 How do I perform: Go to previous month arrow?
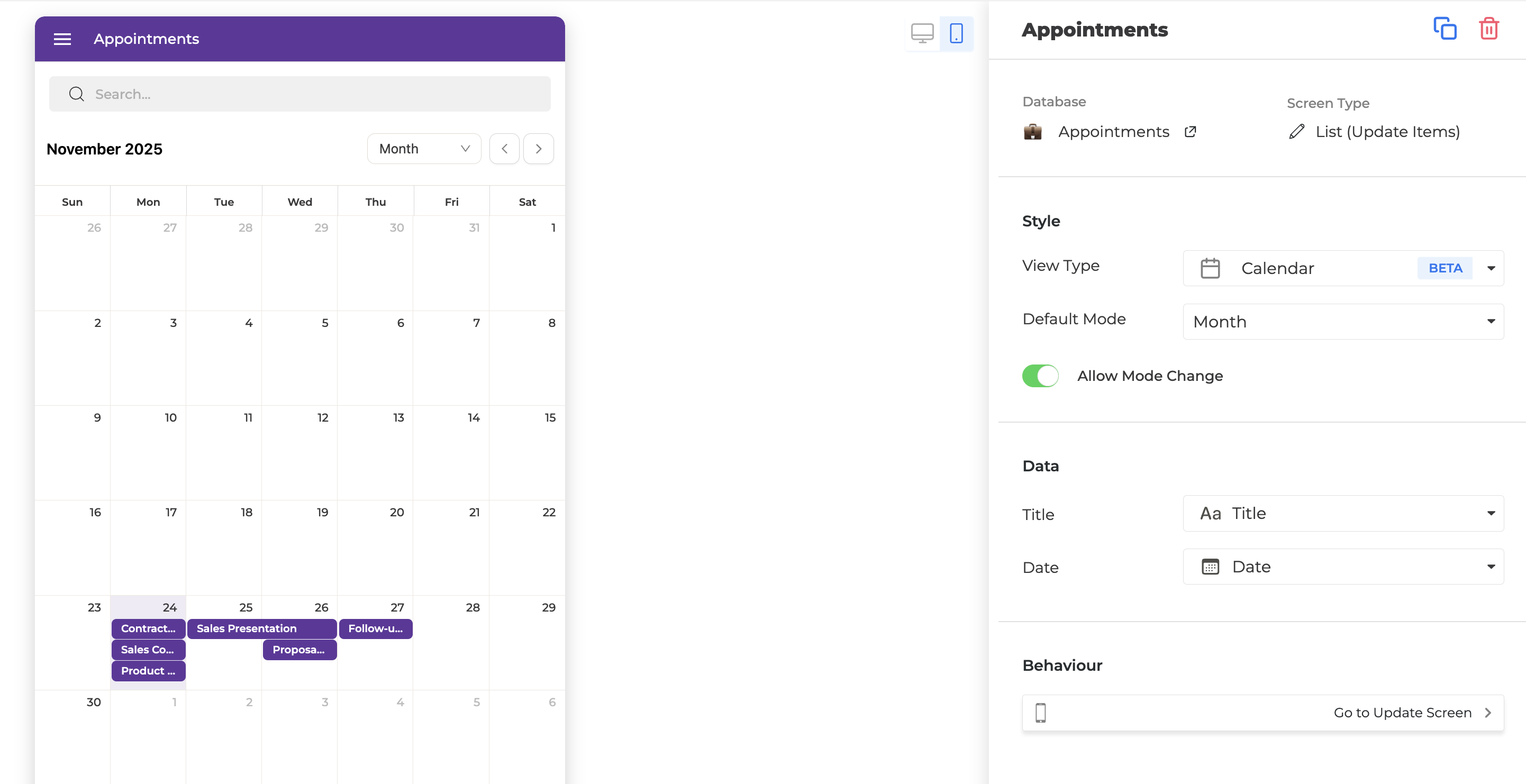click(x=504, y=149)
